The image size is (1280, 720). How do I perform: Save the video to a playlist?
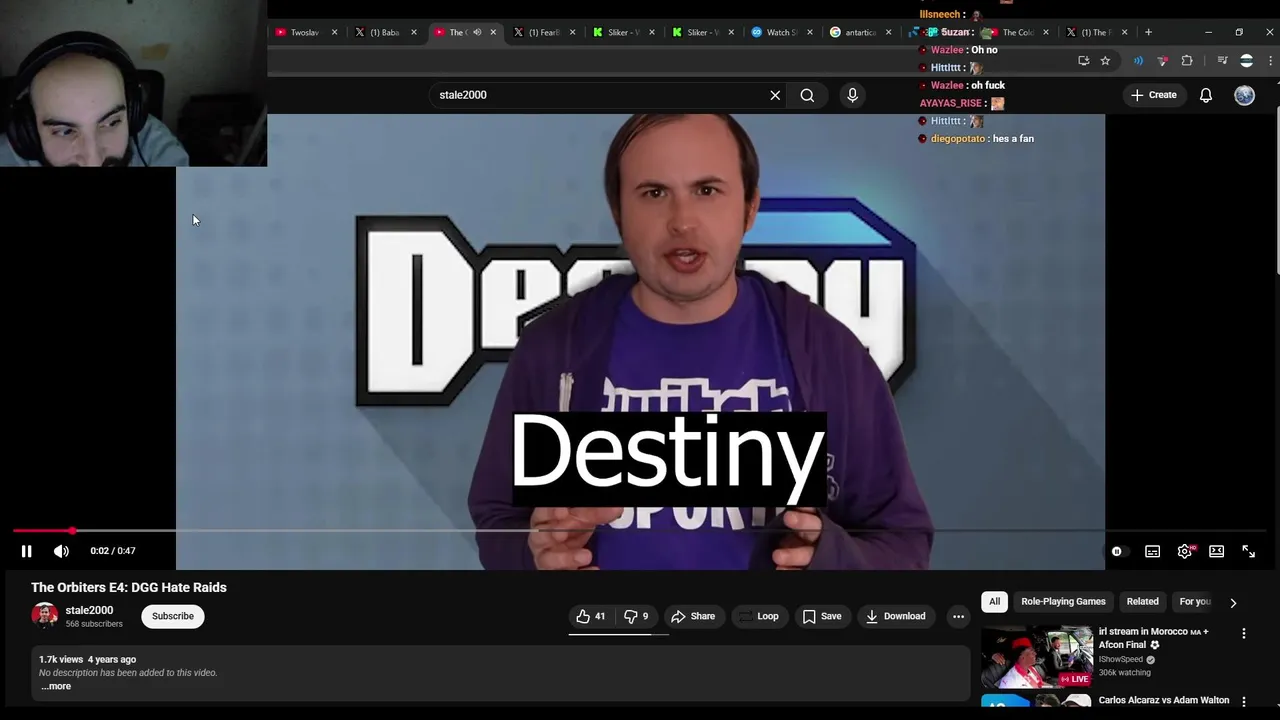coord(821,616)
